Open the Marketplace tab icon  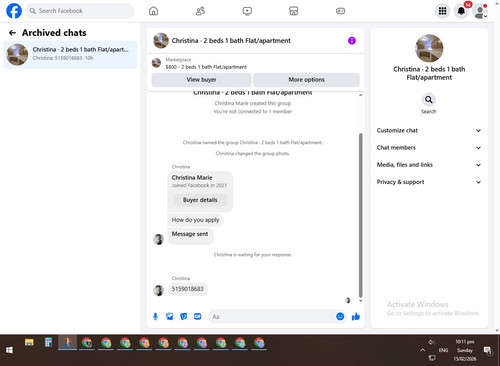(294, 11)
